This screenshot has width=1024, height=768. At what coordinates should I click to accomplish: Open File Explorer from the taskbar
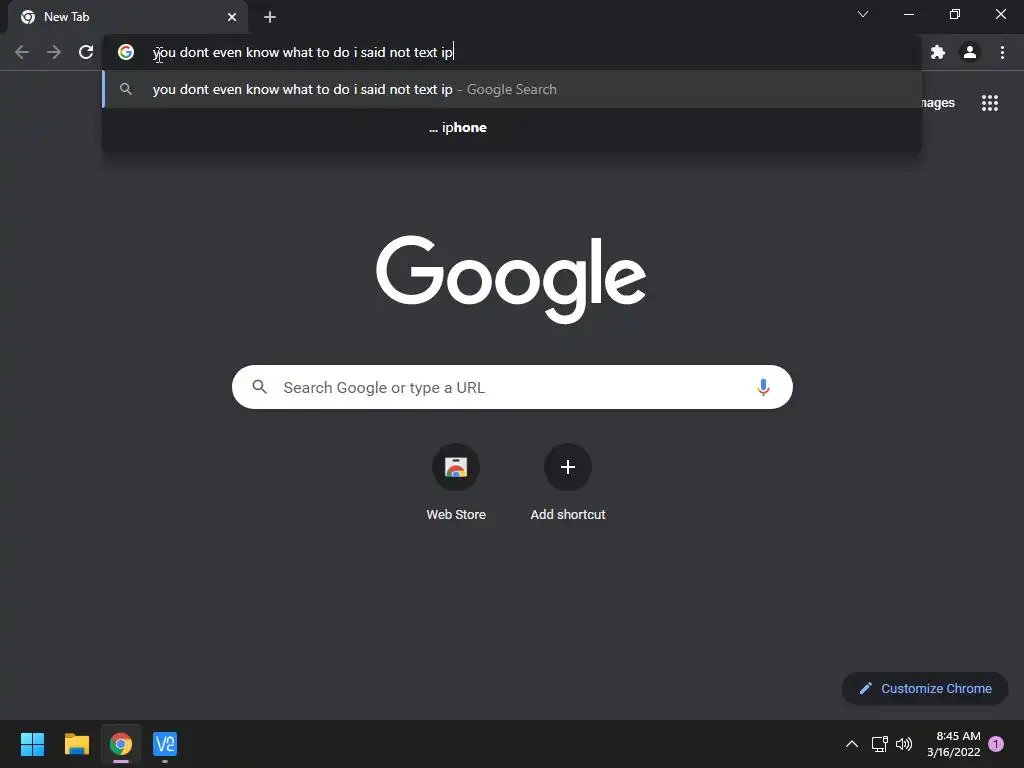coord(76,744)
